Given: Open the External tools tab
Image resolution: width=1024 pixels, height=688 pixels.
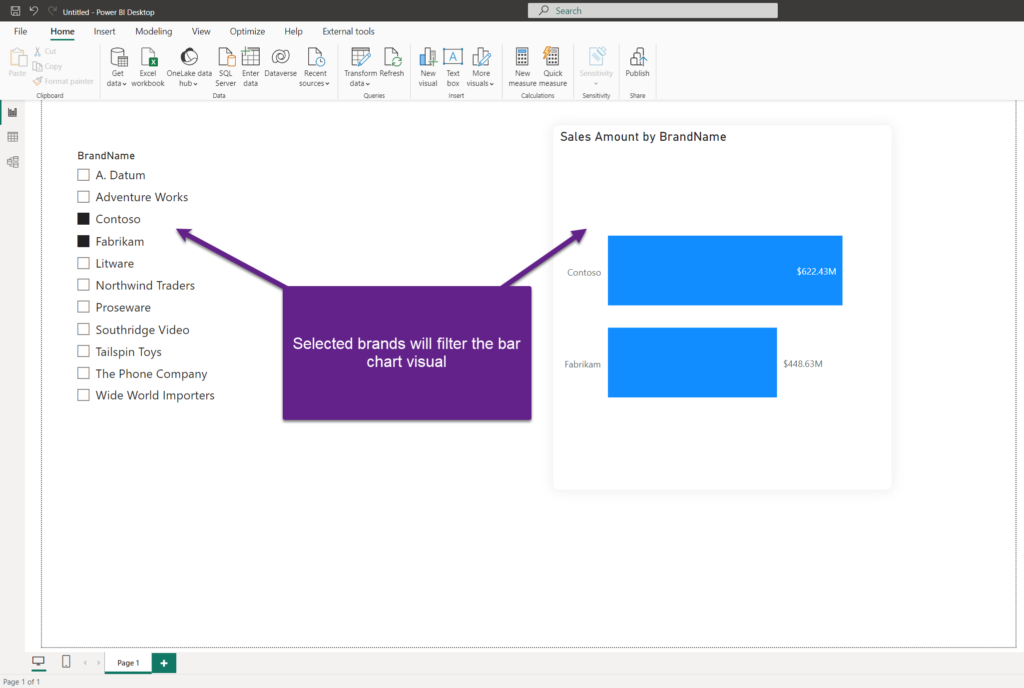Looking at the screenshot, I should click(348, 31).
